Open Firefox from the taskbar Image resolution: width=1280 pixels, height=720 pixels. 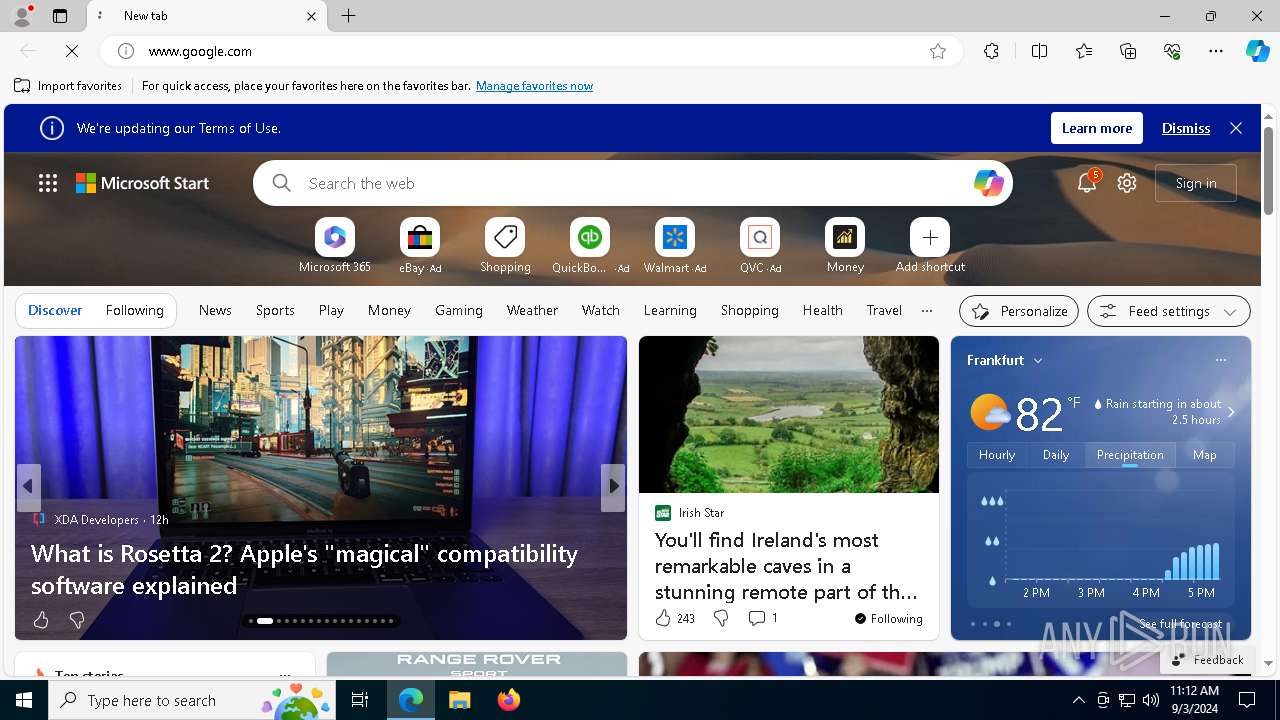pyautogui.click(x=509, y=700)
